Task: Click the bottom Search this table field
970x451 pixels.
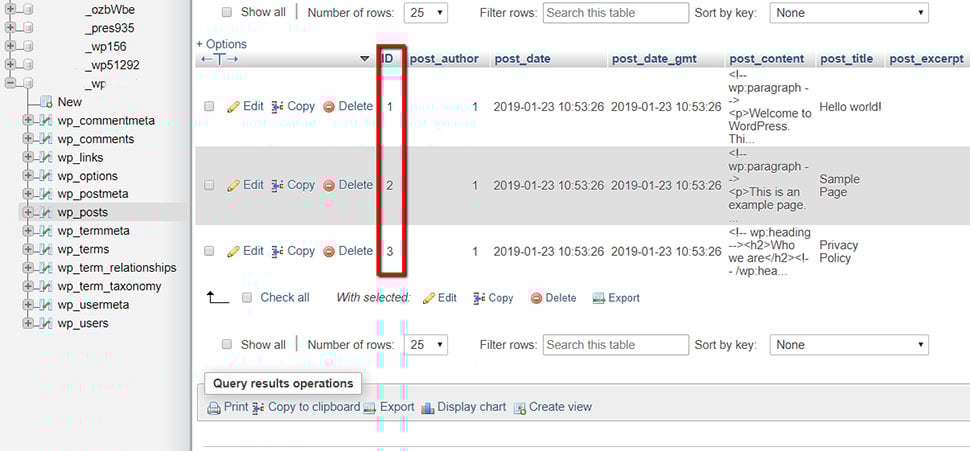Action: pyautogui.click(x=616, y=345)
